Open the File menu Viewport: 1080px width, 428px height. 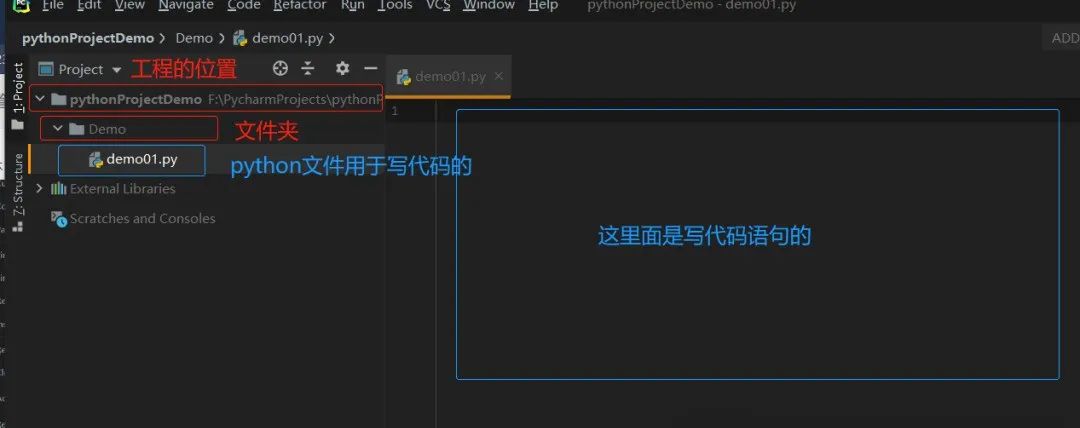click(x=52, y=6)
